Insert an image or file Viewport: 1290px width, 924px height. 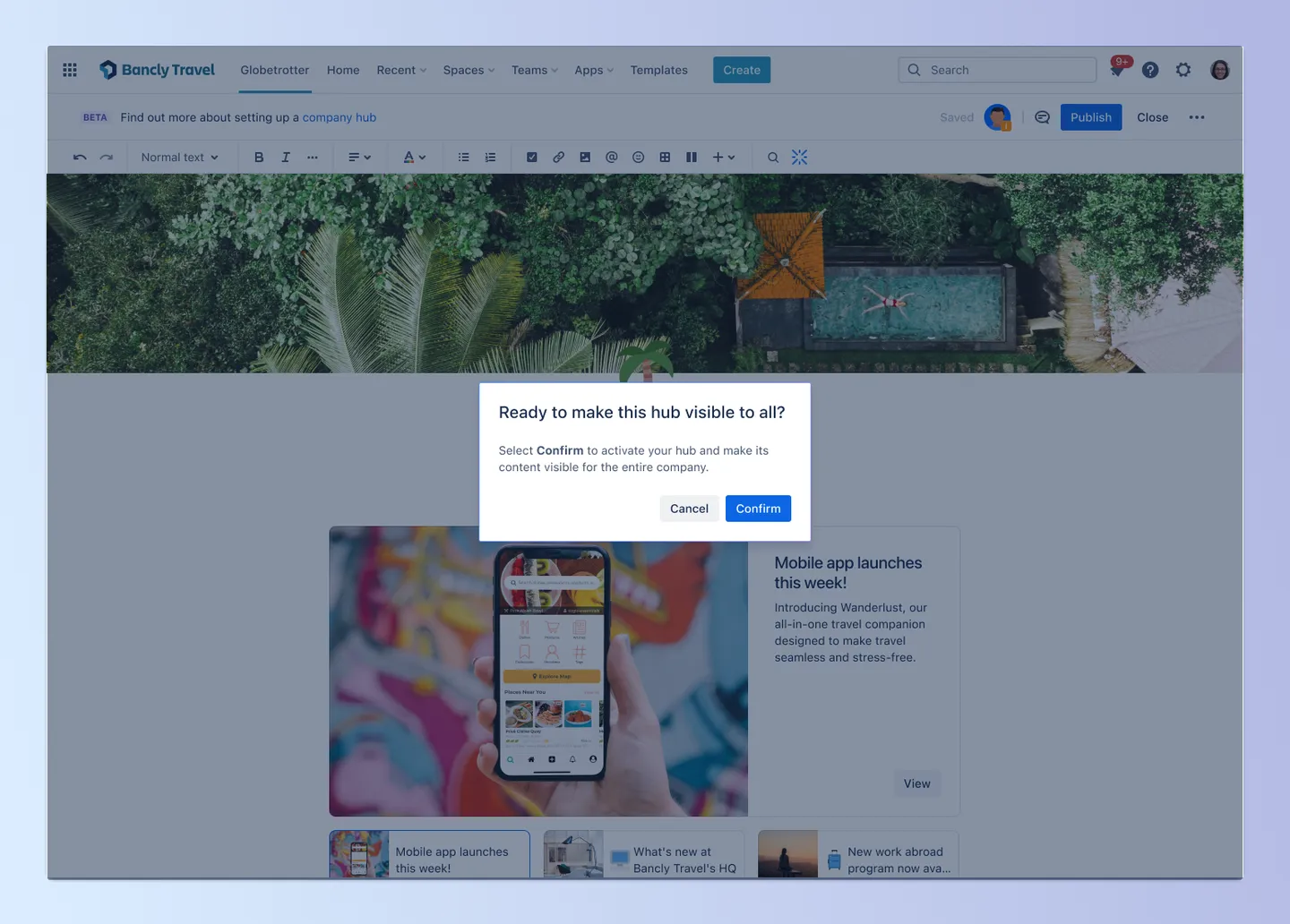point(585,158)
